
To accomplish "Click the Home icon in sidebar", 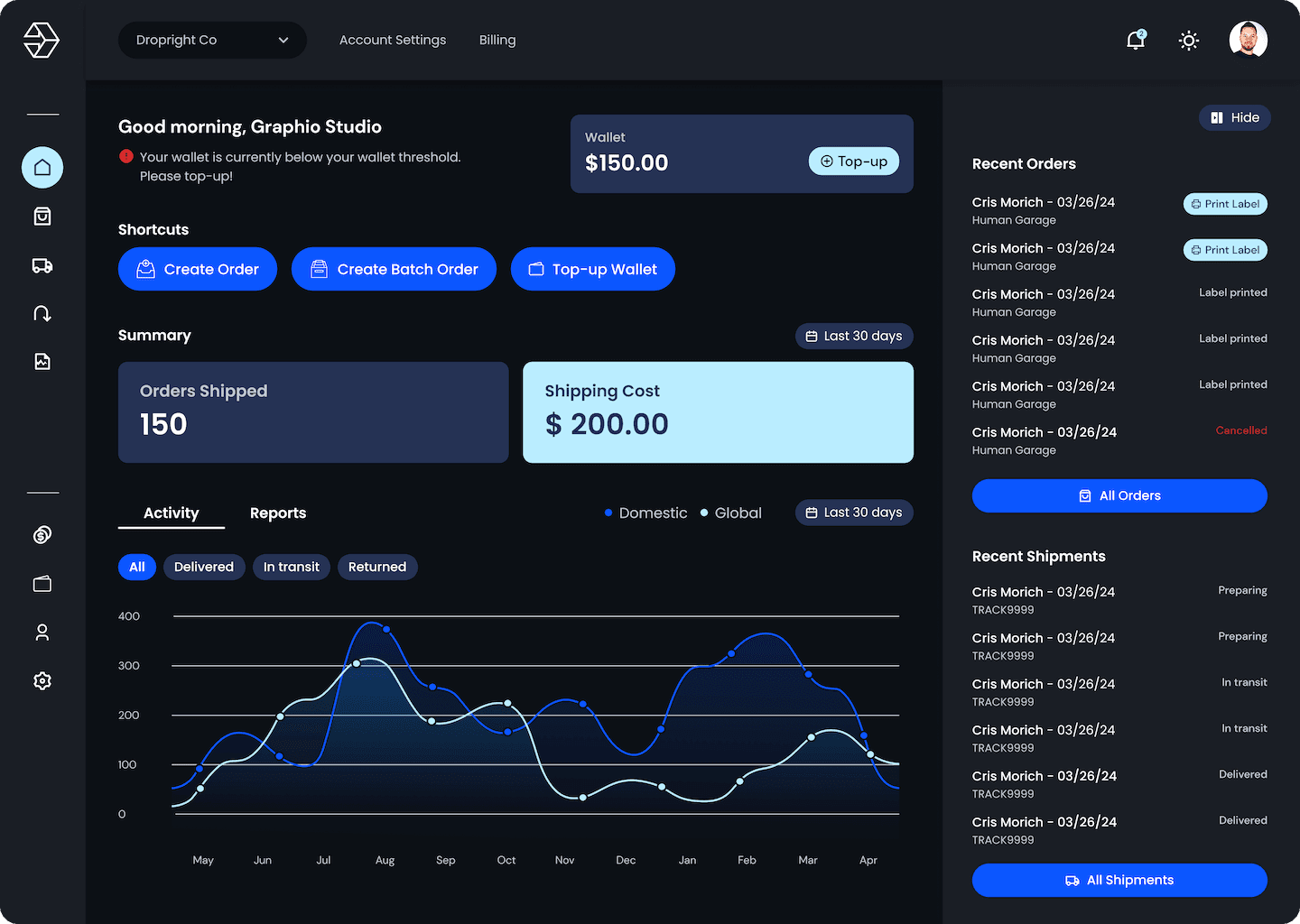I will click(42, 168).
